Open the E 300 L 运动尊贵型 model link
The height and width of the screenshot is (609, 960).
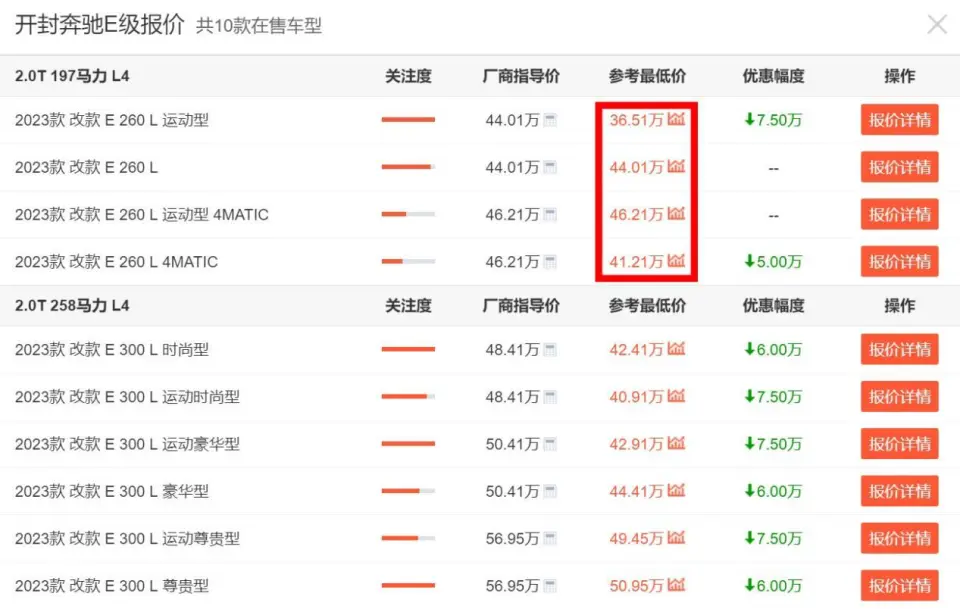(x=127, y=539)
